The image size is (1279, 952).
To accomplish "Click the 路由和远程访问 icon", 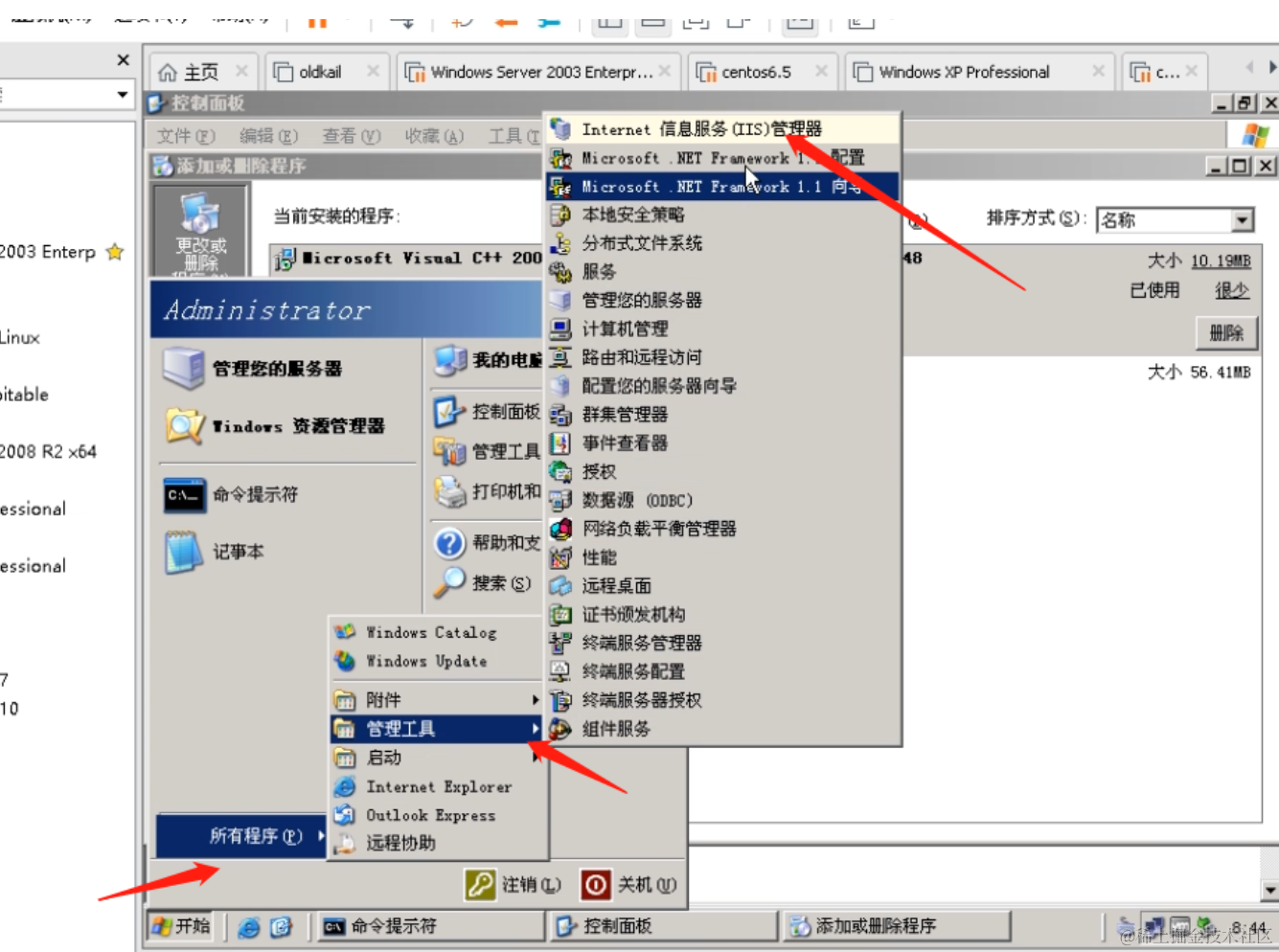I will point(560,357).
